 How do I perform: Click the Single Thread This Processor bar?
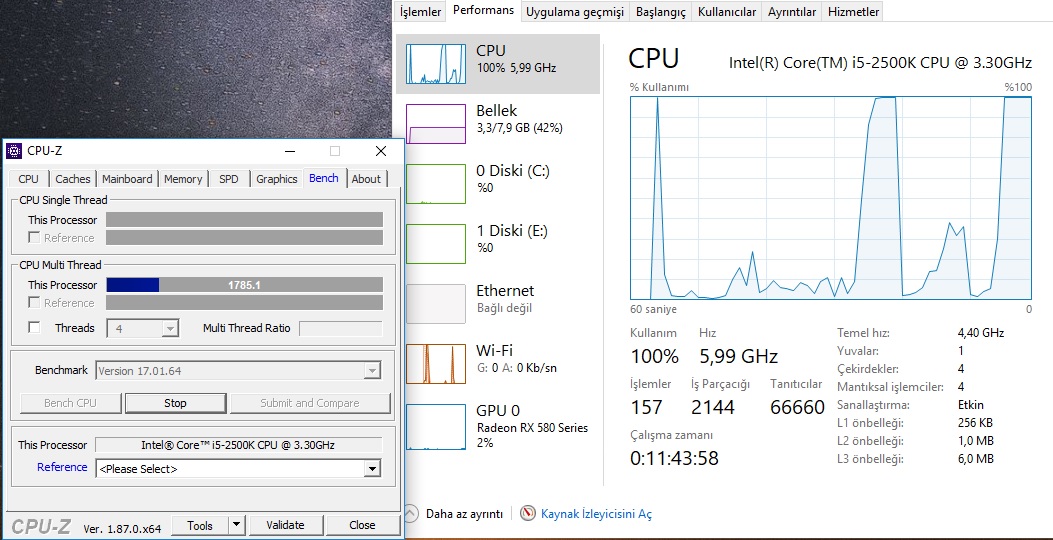pyautogui.click(x=244, y=220)
